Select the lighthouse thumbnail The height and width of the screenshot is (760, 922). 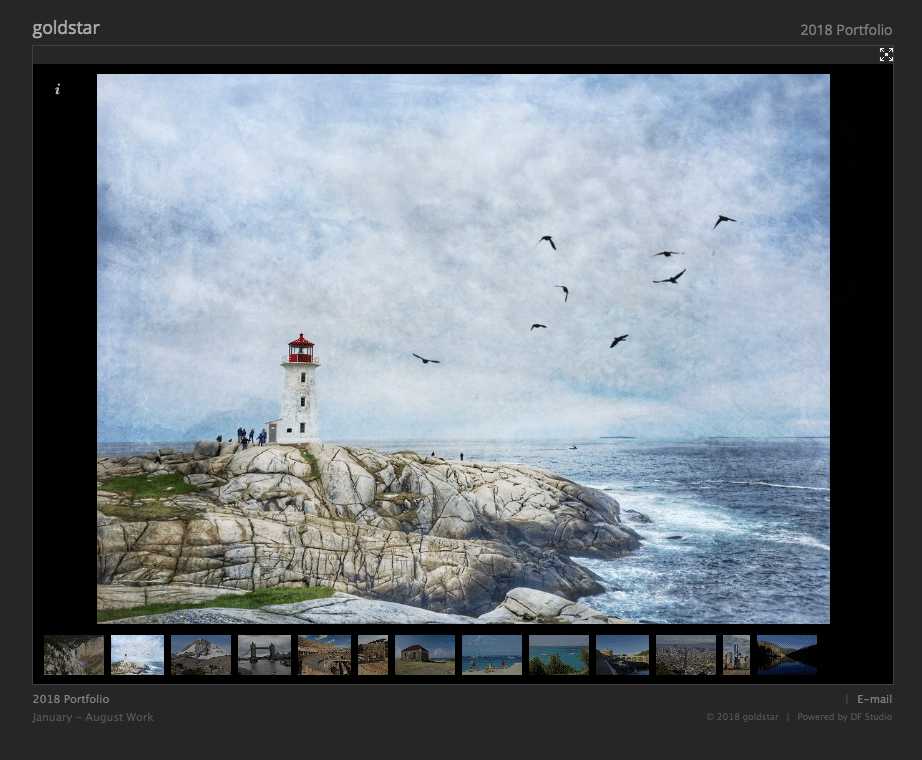pos(137,655)
